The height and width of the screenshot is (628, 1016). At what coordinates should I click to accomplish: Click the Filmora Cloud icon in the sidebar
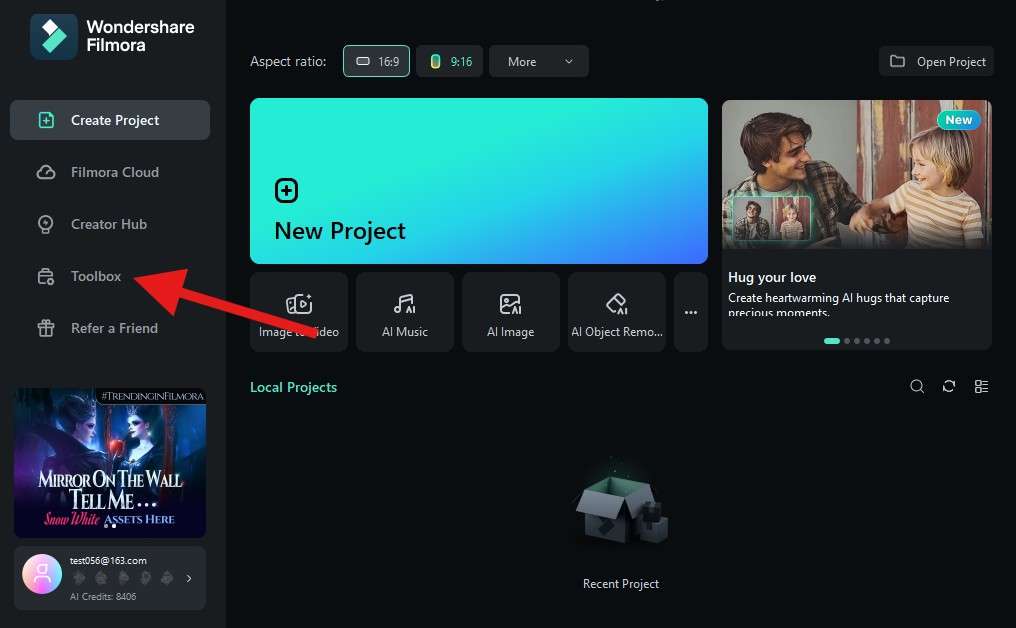pos(46,172)
